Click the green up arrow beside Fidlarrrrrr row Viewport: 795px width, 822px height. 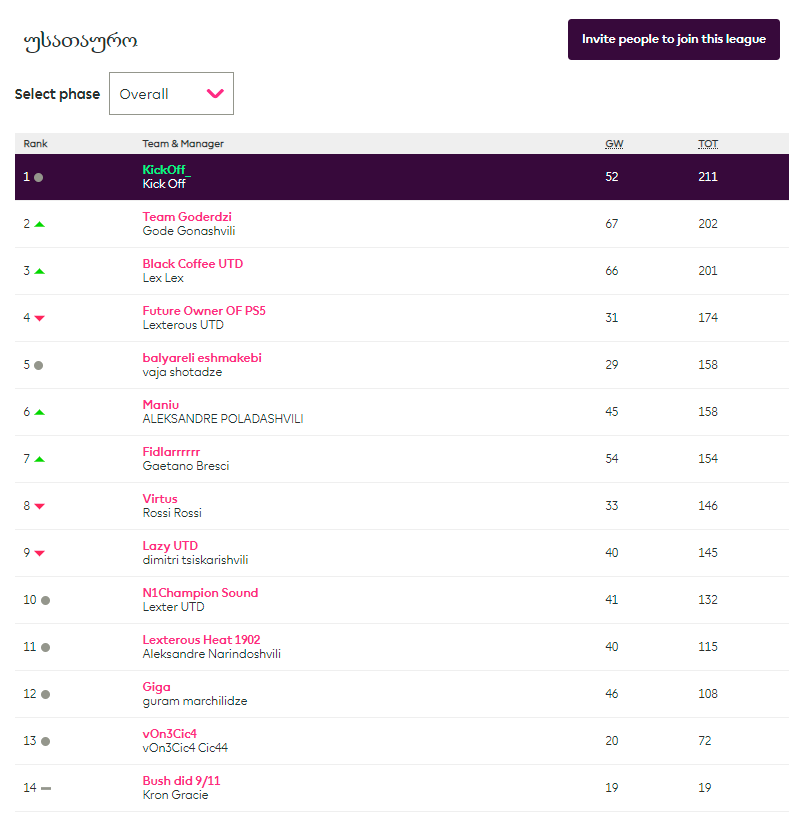click(x=39, y=459)
